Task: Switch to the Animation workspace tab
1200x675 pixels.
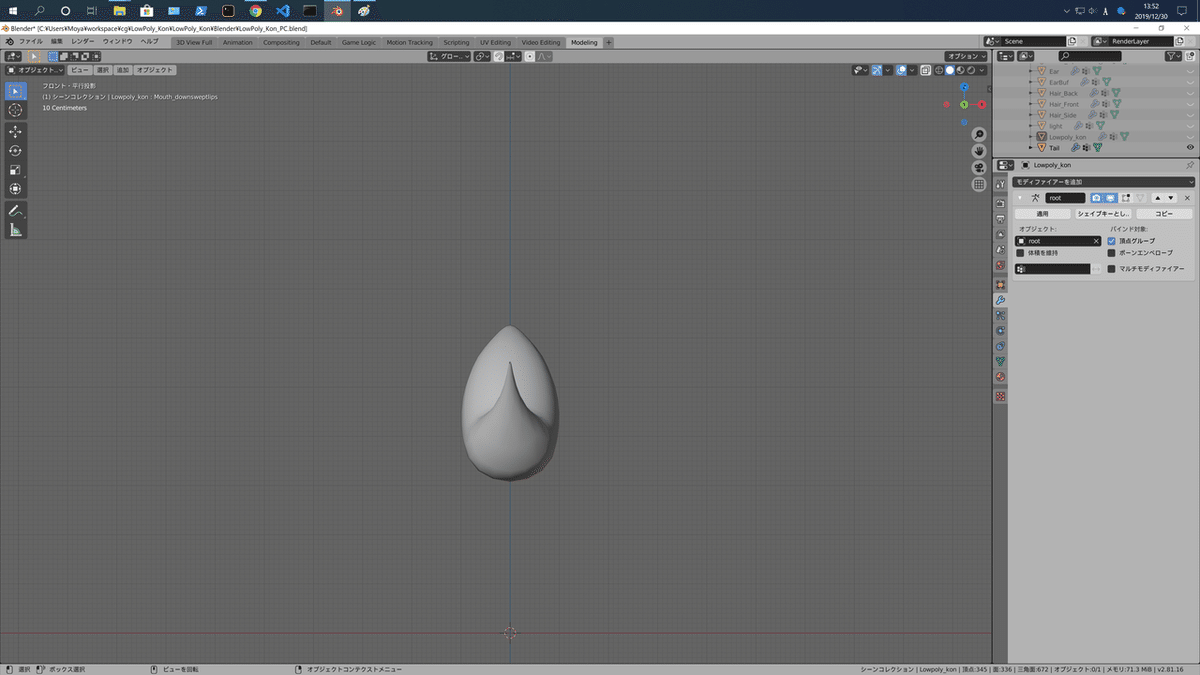Action: (x=238, y=42)
